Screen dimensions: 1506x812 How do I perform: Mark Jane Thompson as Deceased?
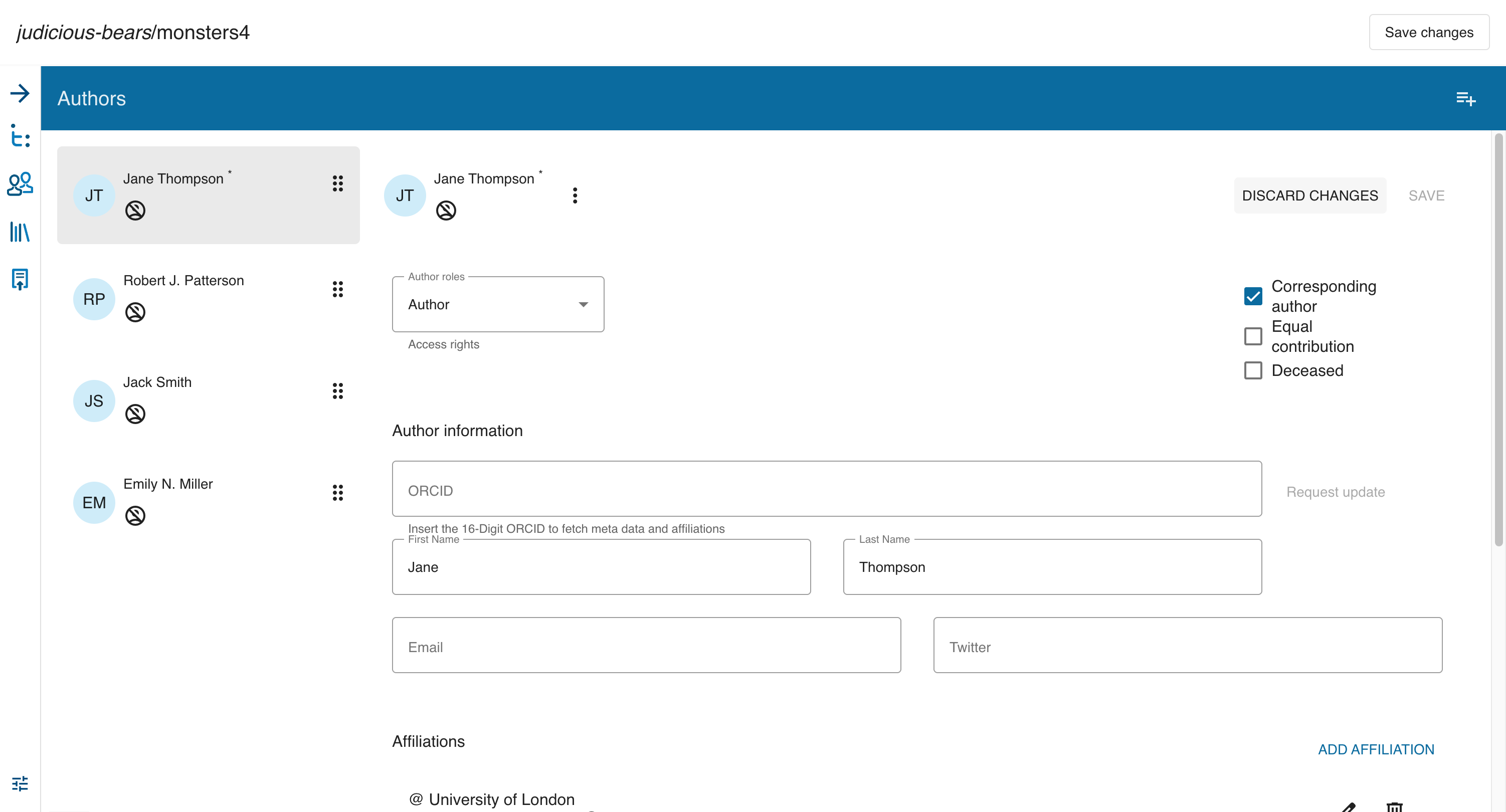(1253, 370)
